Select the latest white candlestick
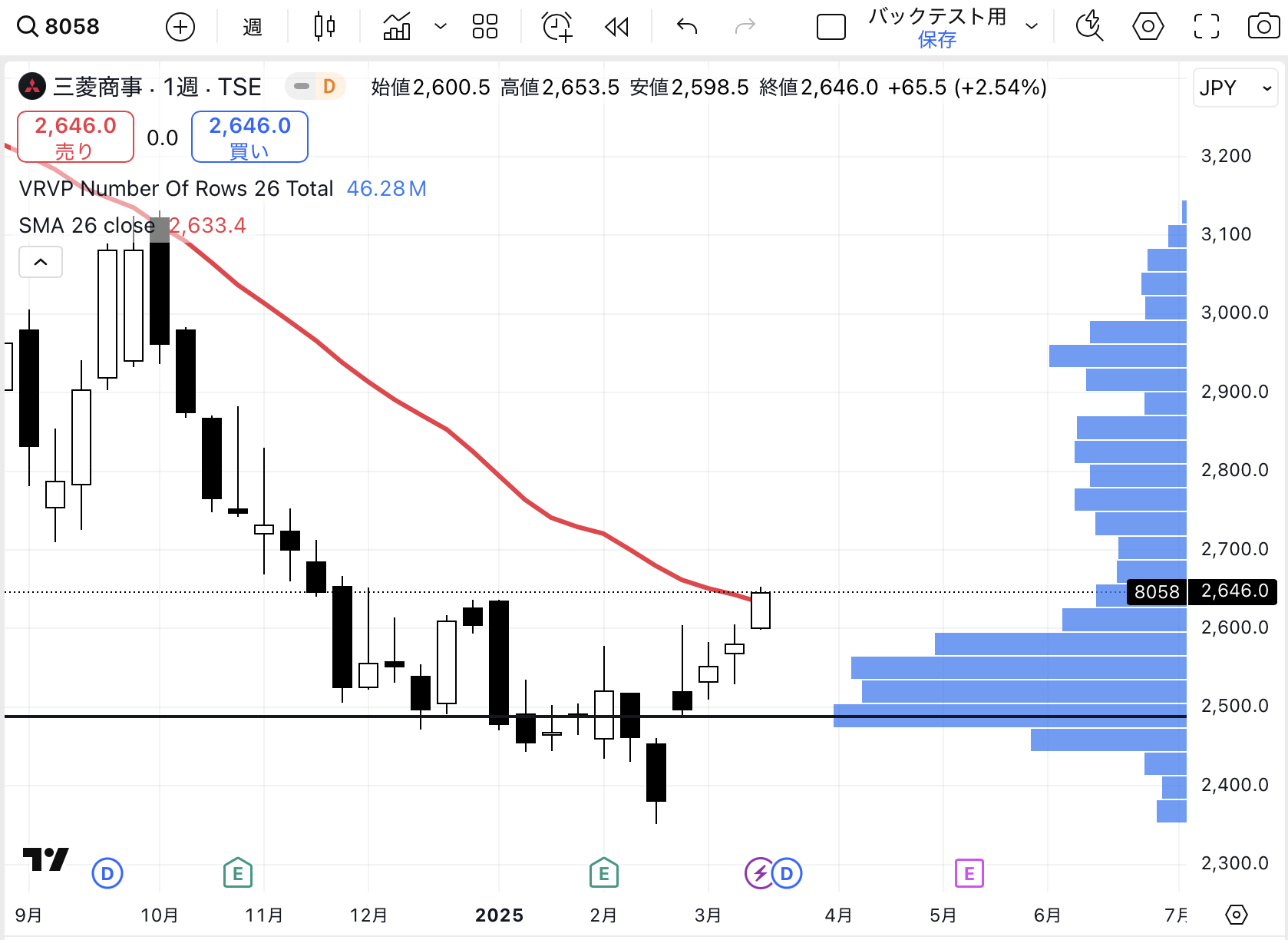Image resolution: width=1288 pixels, height=940 pixels. [x=761, y=611]
